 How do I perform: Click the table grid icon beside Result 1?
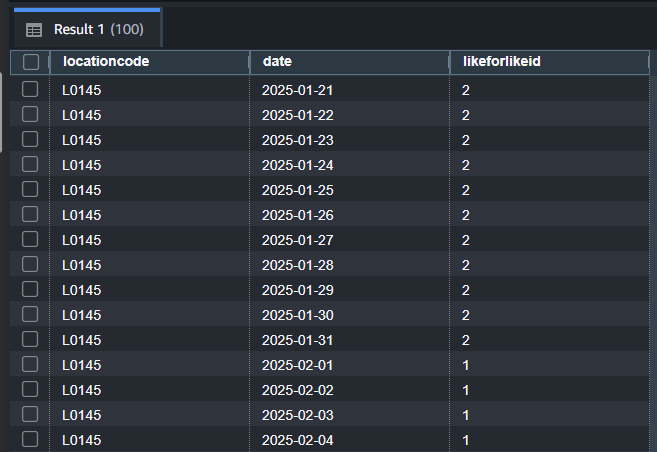point(34,30)
